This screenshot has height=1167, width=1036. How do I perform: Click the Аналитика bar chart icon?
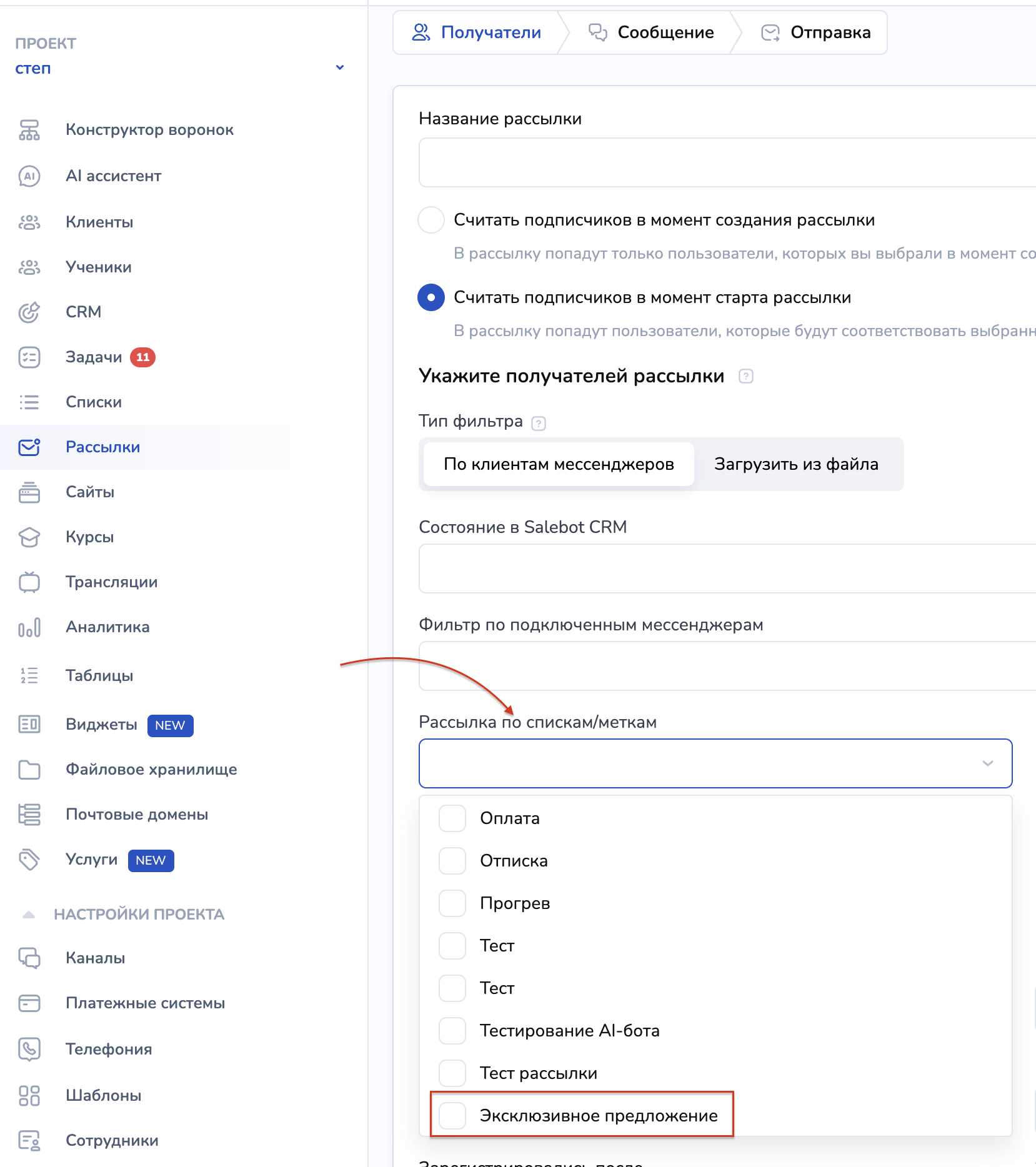(29, 627)
